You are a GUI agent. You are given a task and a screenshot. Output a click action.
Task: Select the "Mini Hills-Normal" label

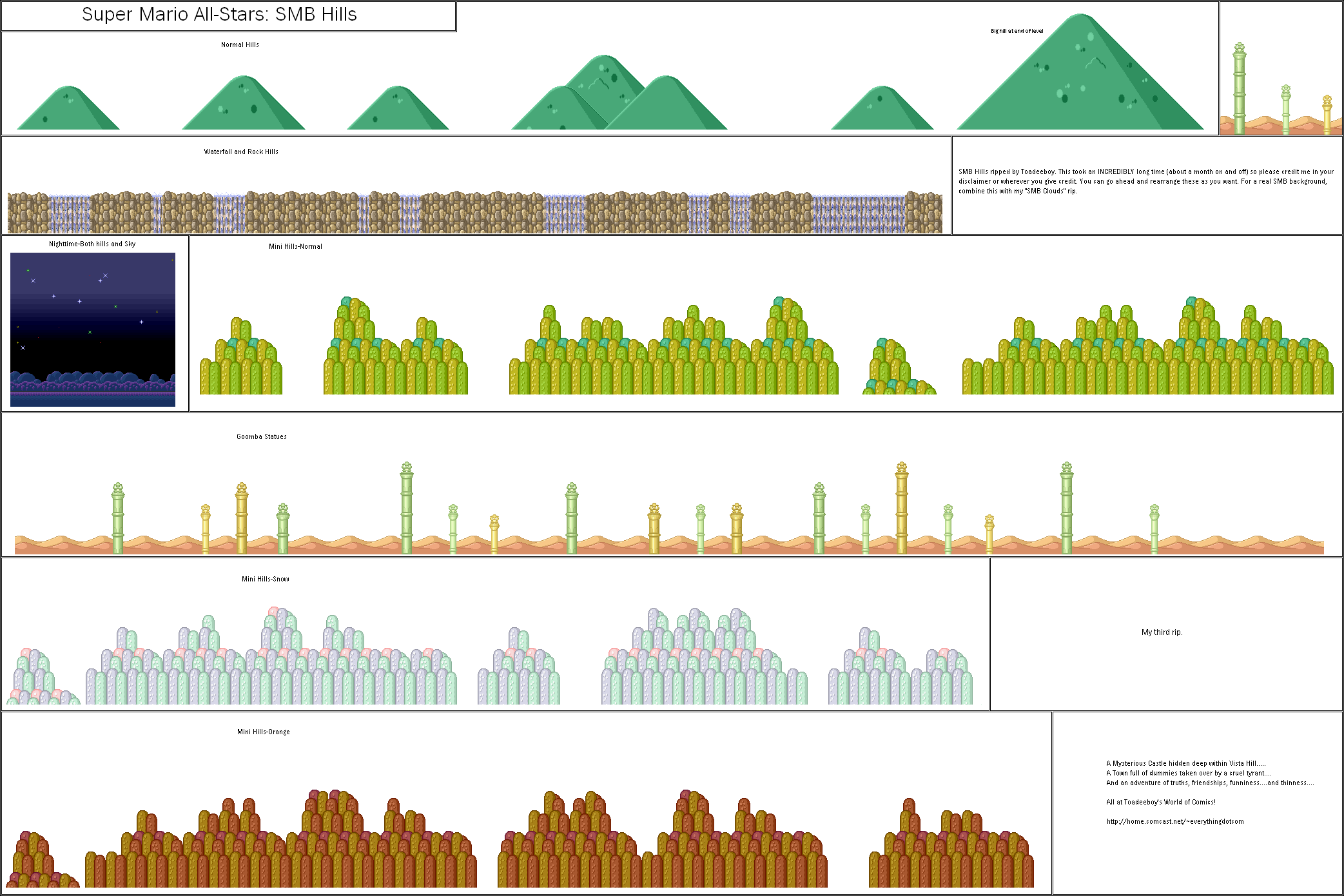tap(295, 246)
